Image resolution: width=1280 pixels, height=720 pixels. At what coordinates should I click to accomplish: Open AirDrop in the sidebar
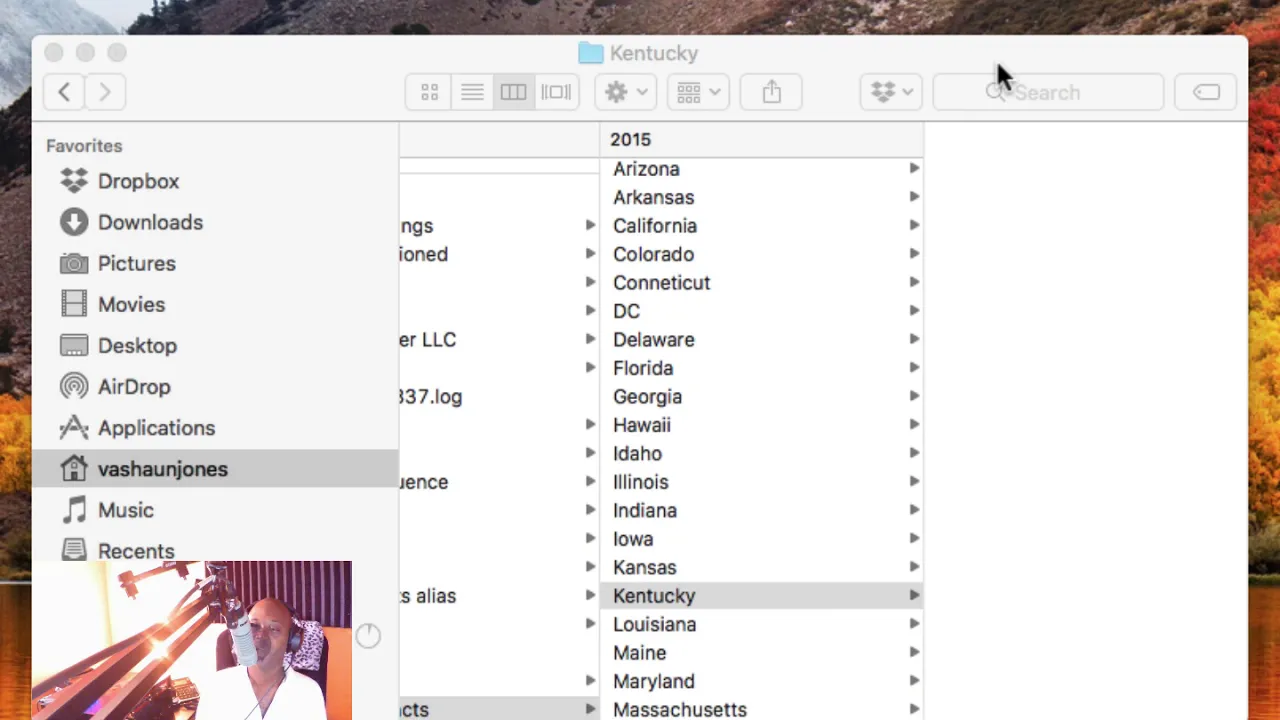point(215,386)
